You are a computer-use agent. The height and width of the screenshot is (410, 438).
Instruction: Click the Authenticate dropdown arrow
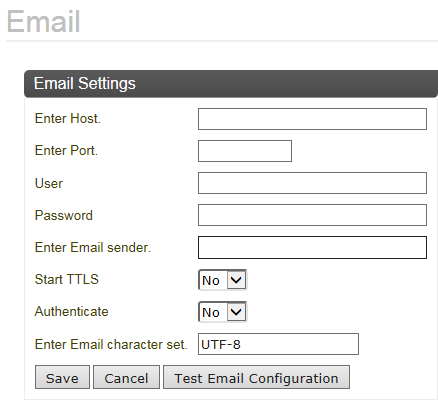[236, 312]
